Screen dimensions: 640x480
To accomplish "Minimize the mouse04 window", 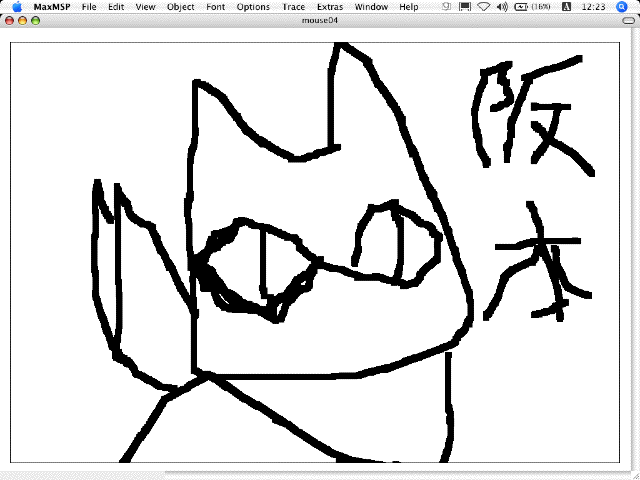I will pos(22,21).
